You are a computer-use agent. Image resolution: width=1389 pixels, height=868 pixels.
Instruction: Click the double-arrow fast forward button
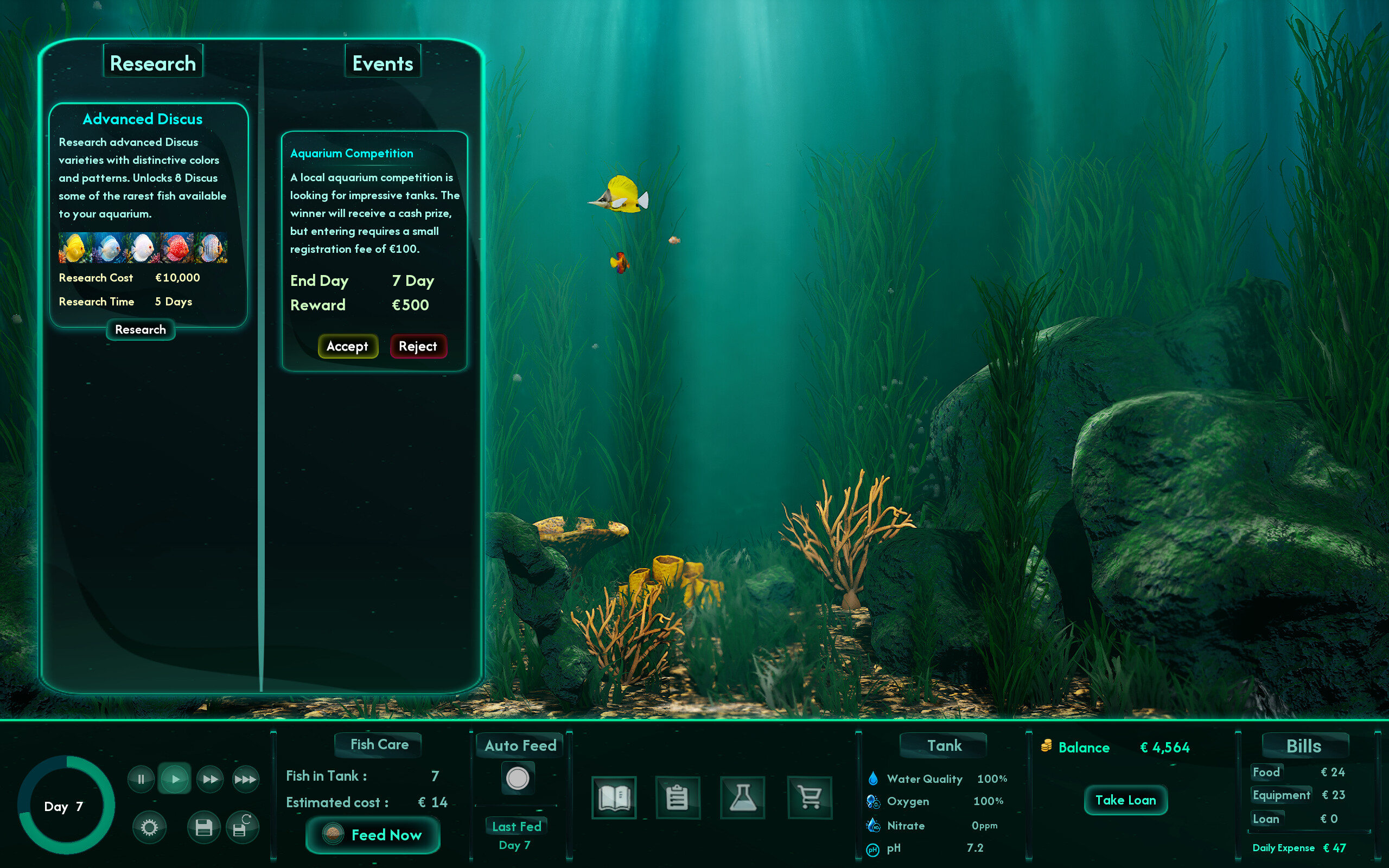click(x=210, y=779)
